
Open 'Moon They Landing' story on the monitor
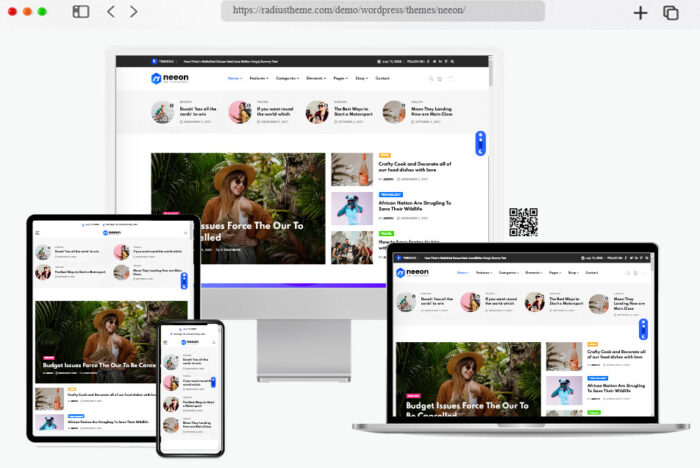click(431, 111)
